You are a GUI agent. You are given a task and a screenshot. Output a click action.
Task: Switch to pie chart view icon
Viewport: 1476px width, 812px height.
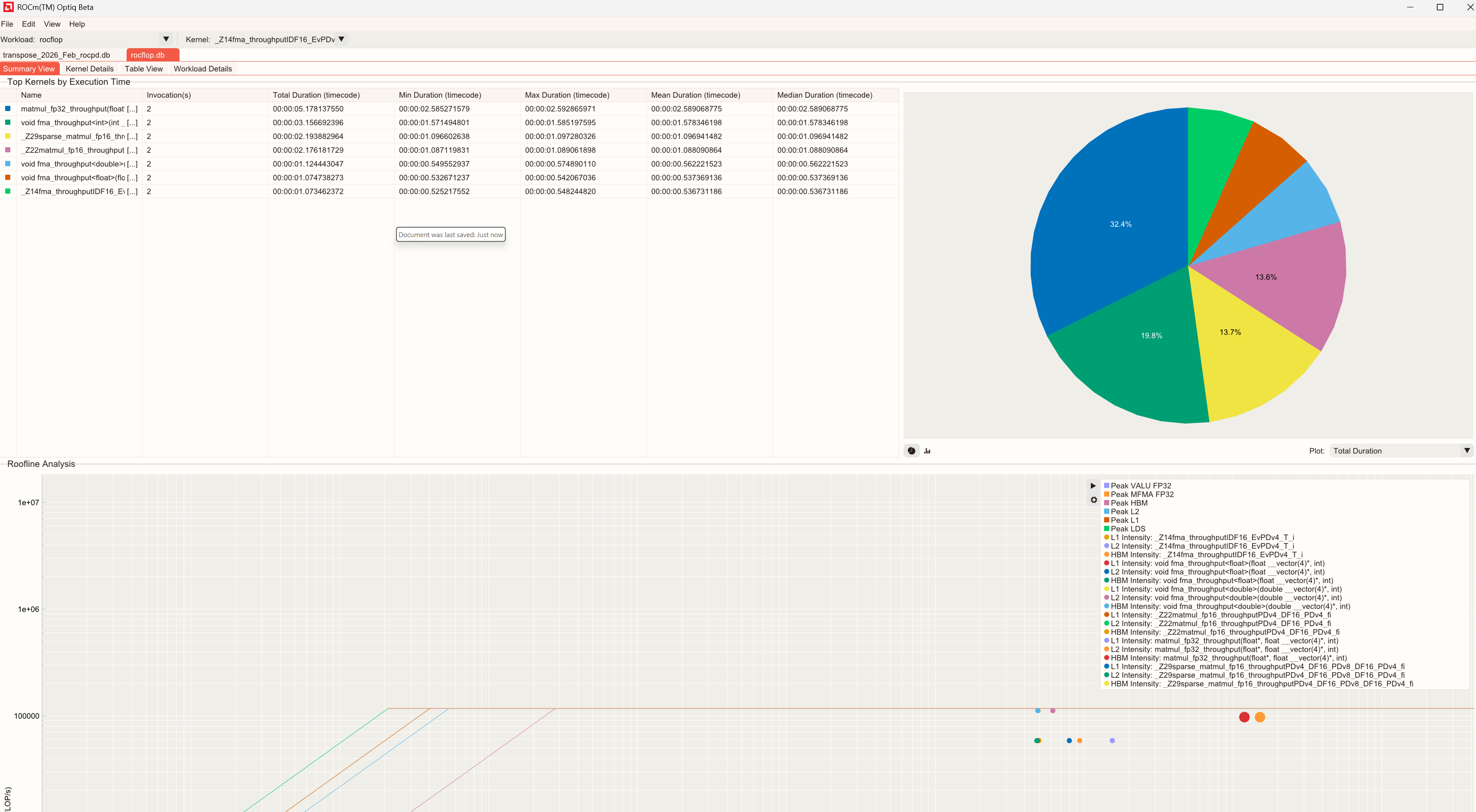coord(911,451)
